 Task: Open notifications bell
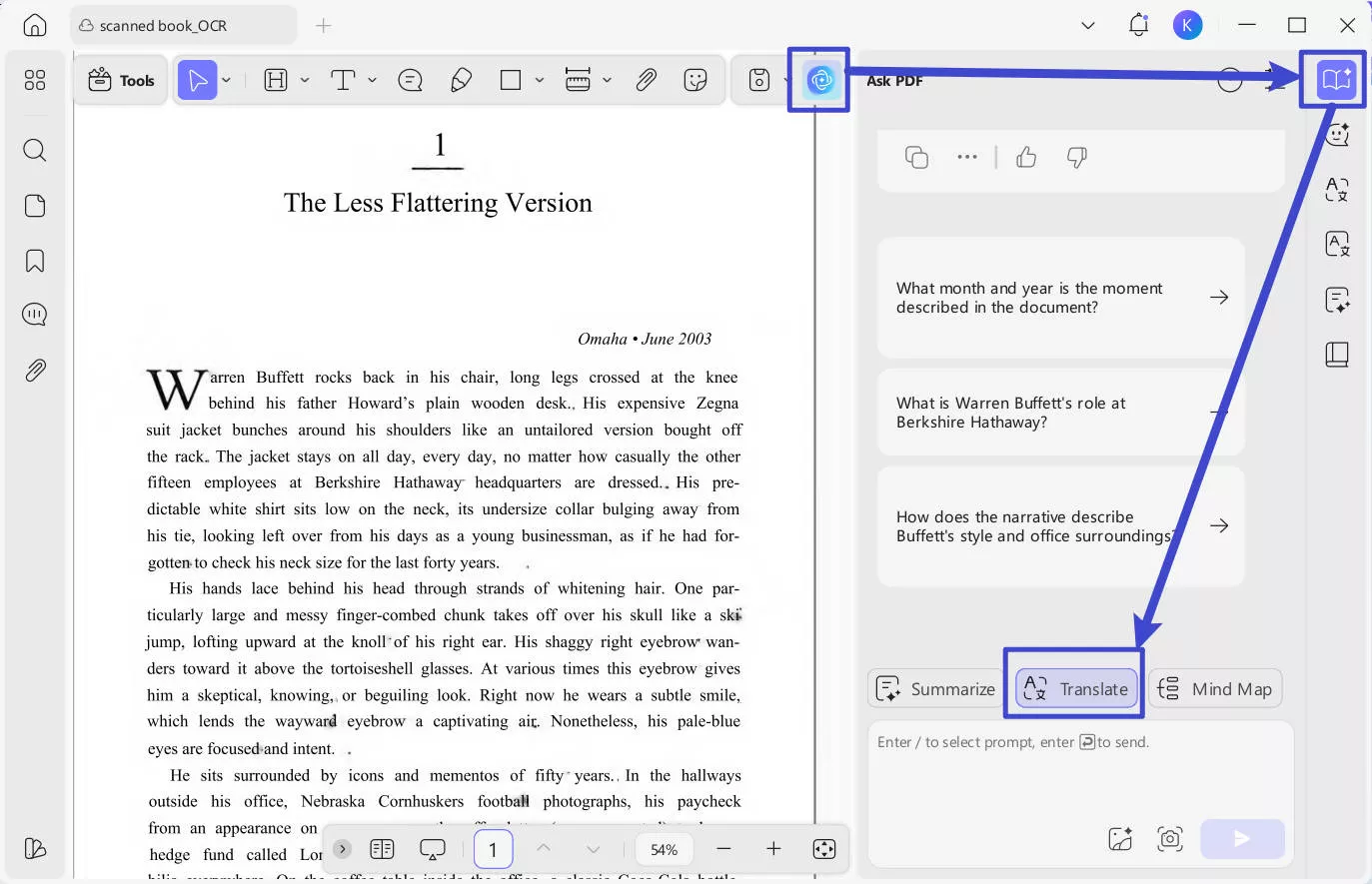point(1138,25)
